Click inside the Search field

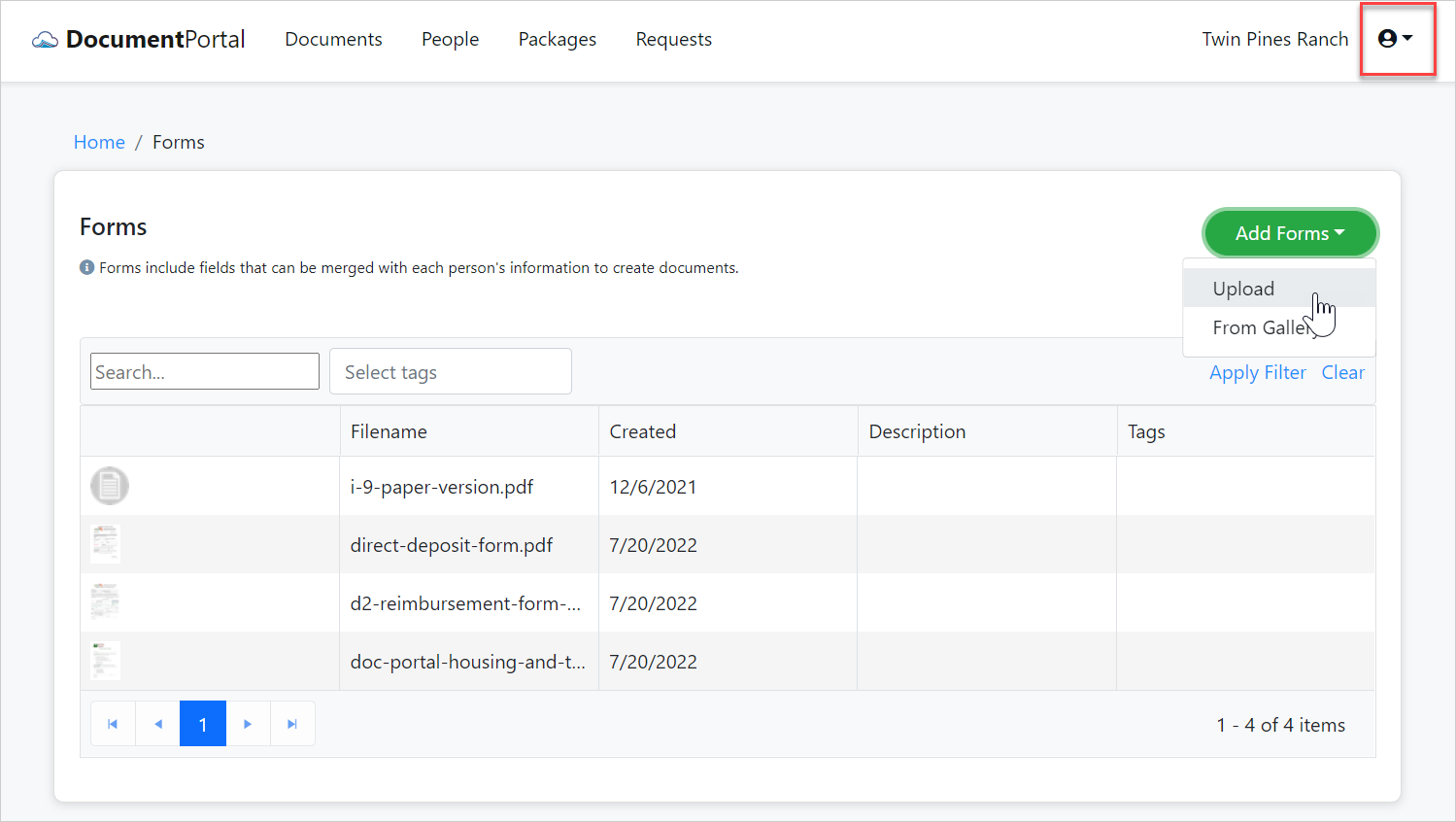[204, 371]
